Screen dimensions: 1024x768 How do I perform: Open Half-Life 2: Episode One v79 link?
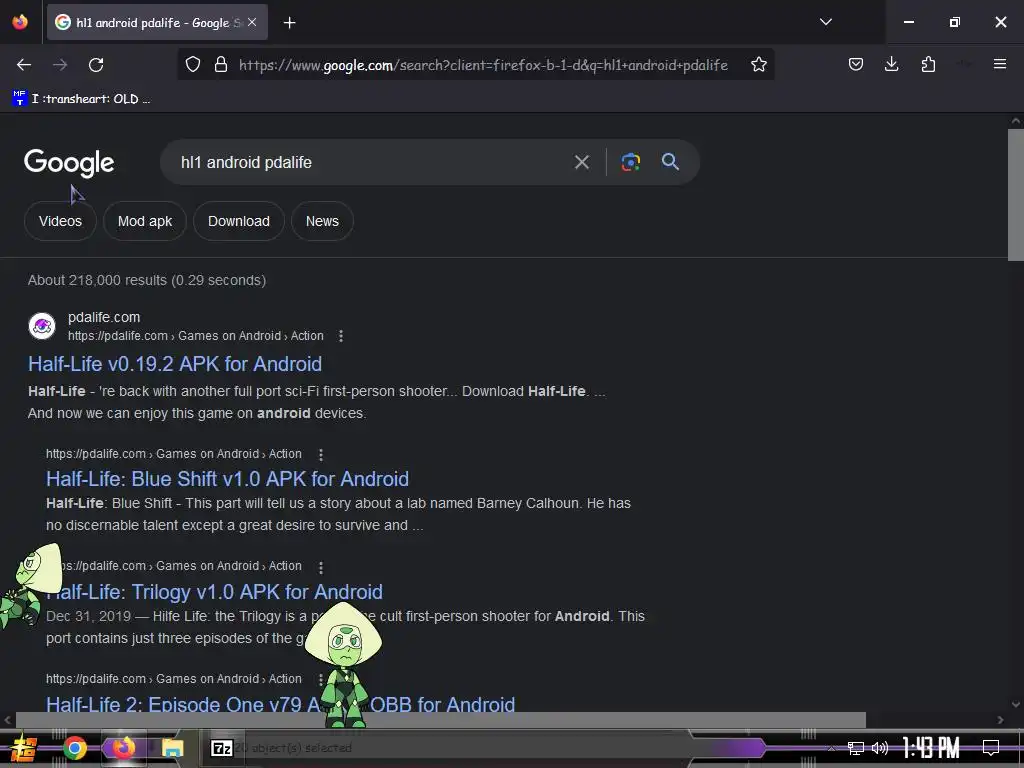pos(280,704)
